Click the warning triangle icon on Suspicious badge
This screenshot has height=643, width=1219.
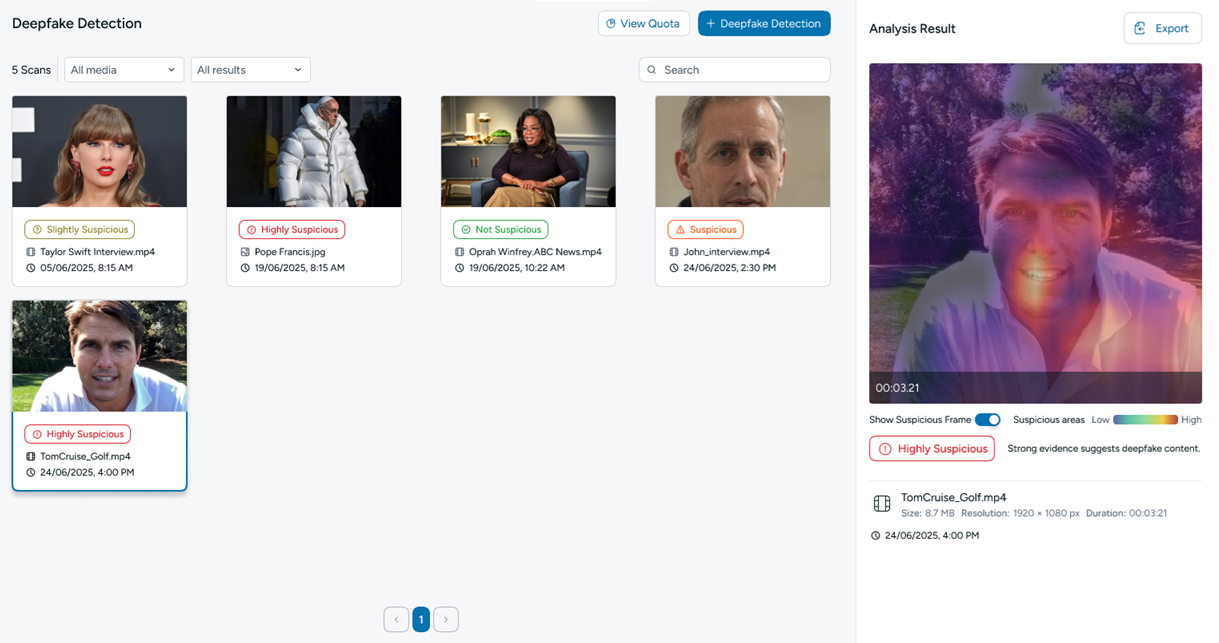(x=680, y=230)
